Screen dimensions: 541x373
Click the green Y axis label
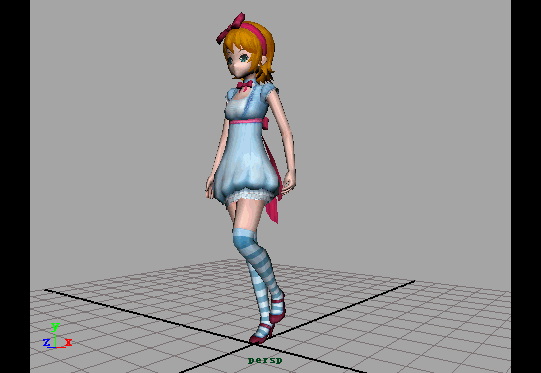55,327
